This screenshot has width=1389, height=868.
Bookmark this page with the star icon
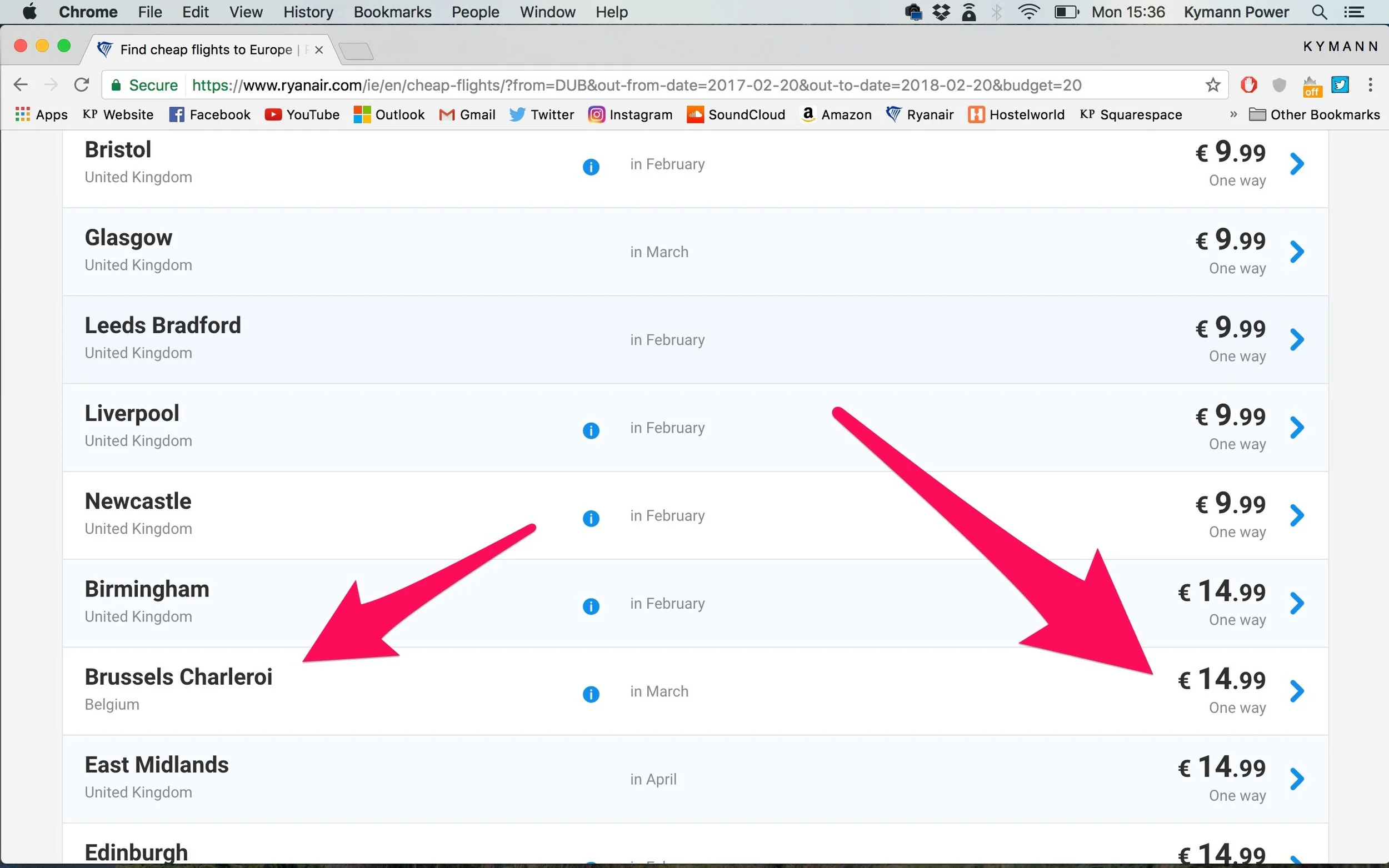(1212, 85)
